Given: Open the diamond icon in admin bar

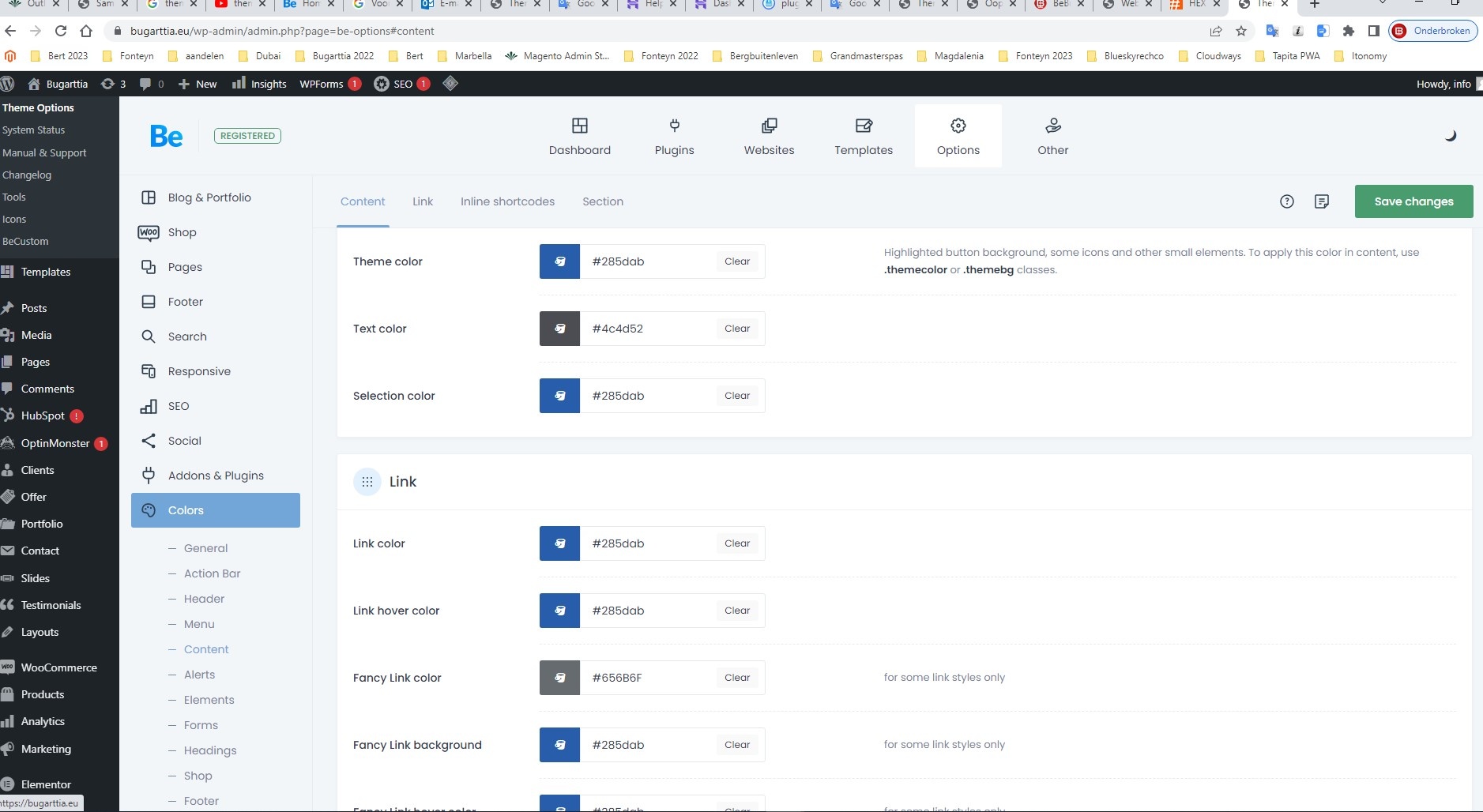Looking at the screenshot, I should (x=450, y=83).
